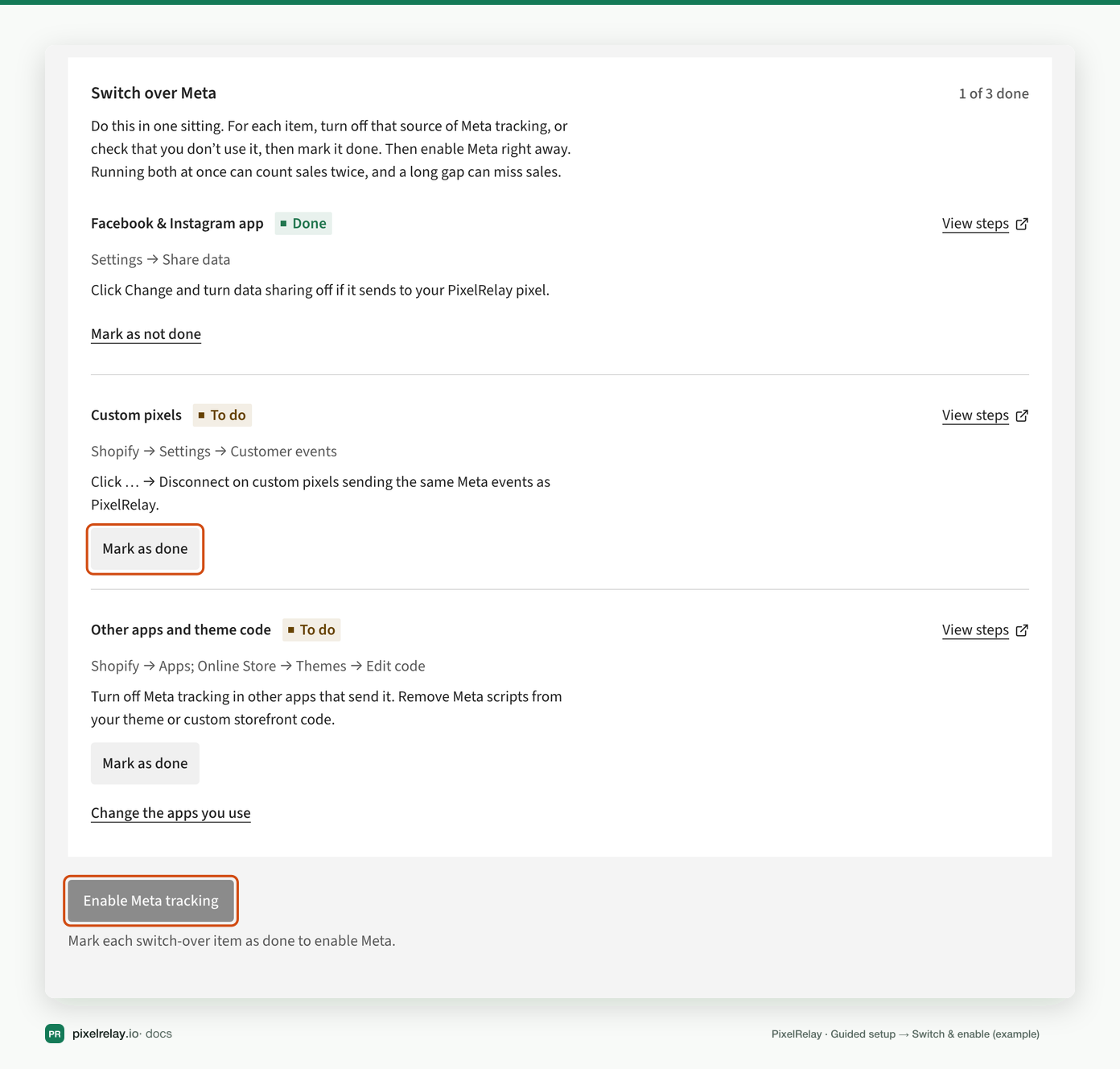
Task: Click the Custom pixels section title
Action: [136, 415]
